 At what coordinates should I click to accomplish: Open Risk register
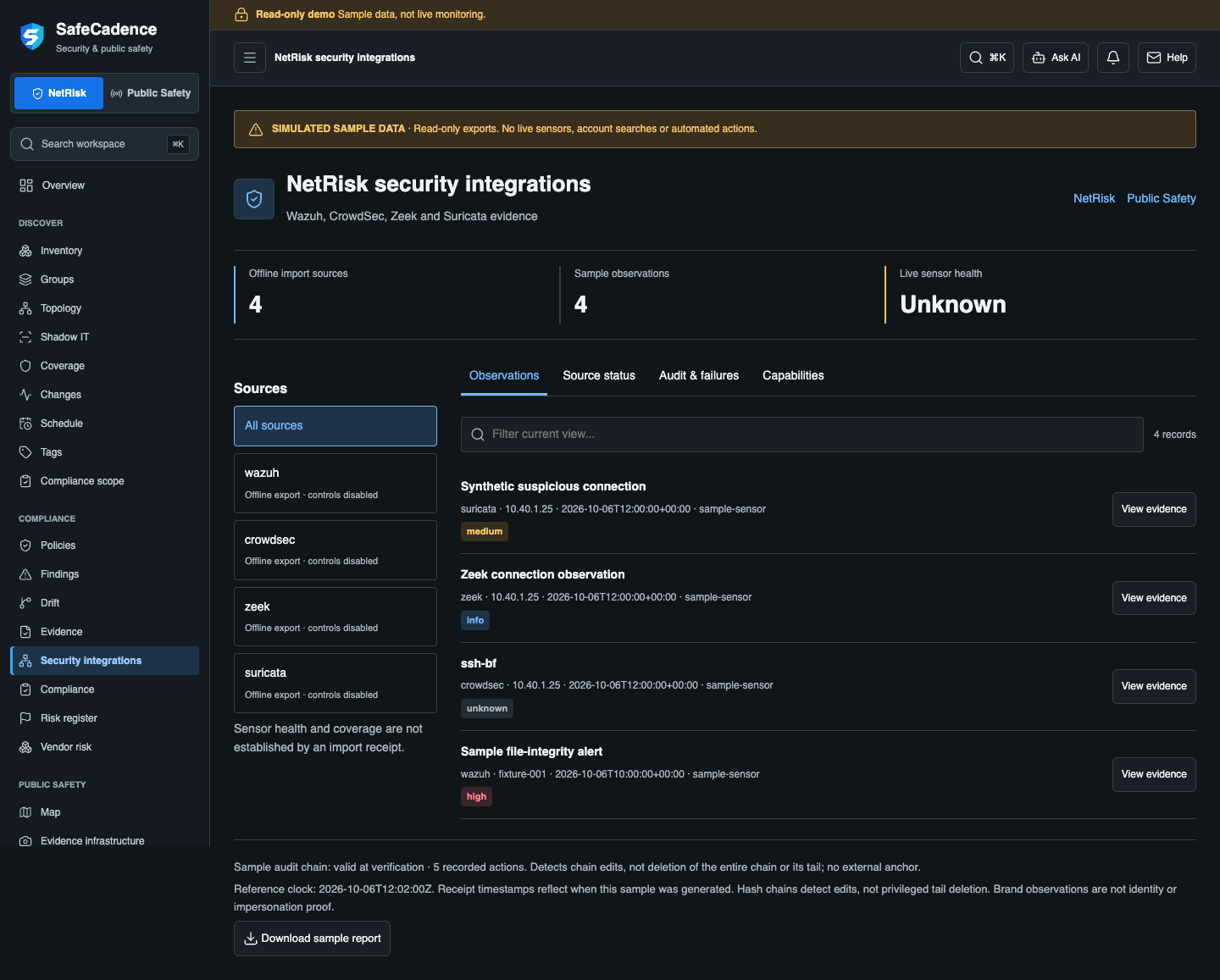pos(105,718)
